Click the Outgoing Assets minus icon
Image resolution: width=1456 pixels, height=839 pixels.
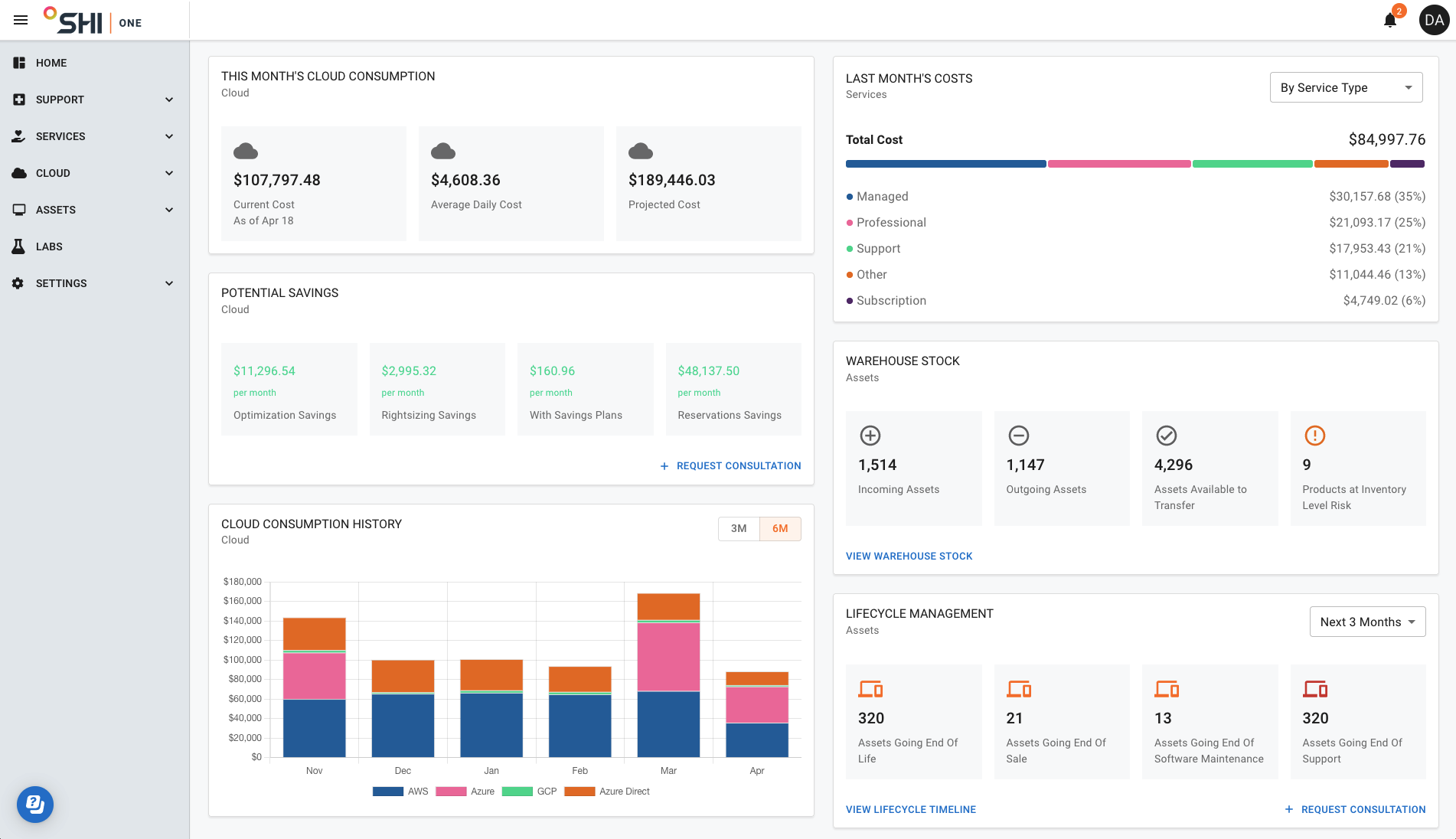click(1018, 436)
